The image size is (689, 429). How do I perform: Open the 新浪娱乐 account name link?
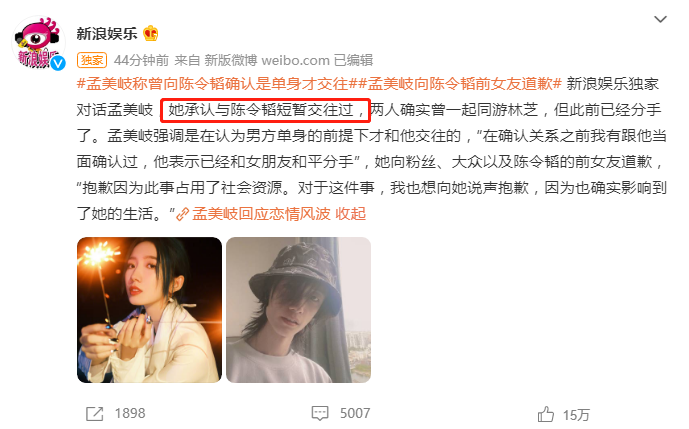point(107,34)
